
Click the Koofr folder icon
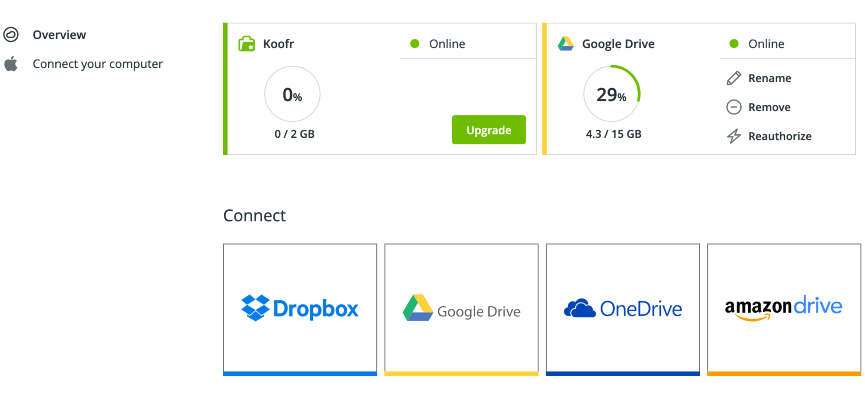point(246,44)
